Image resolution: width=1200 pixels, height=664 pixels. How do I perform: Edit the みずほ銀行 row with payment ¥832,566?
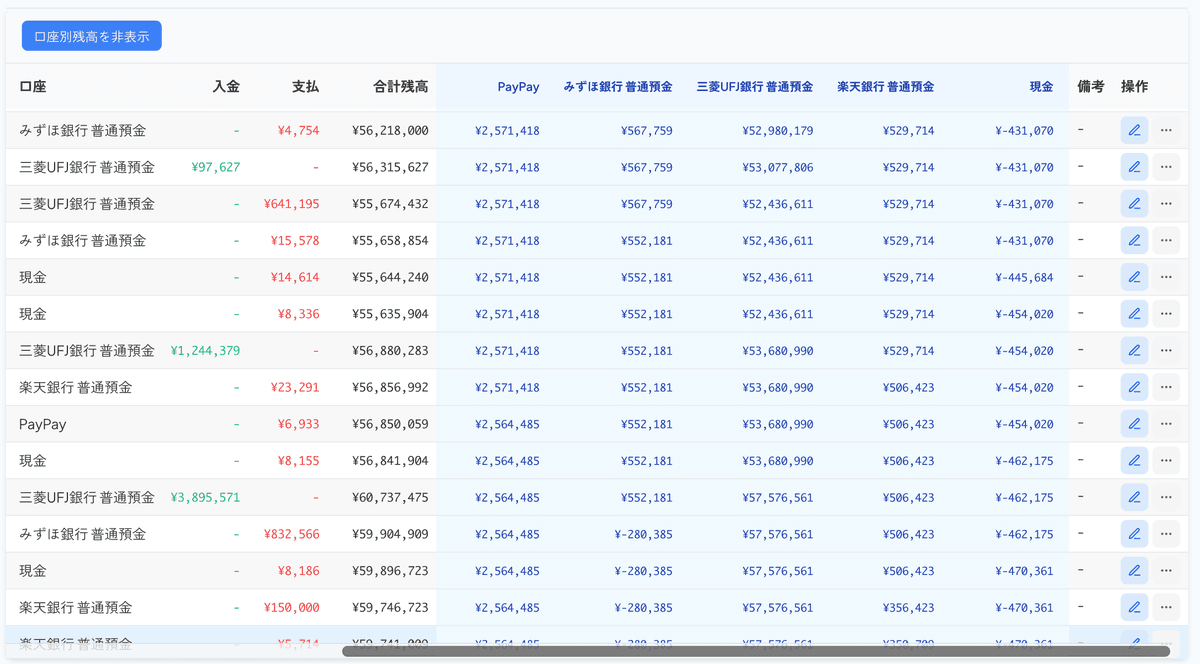tap(1134, 534)
